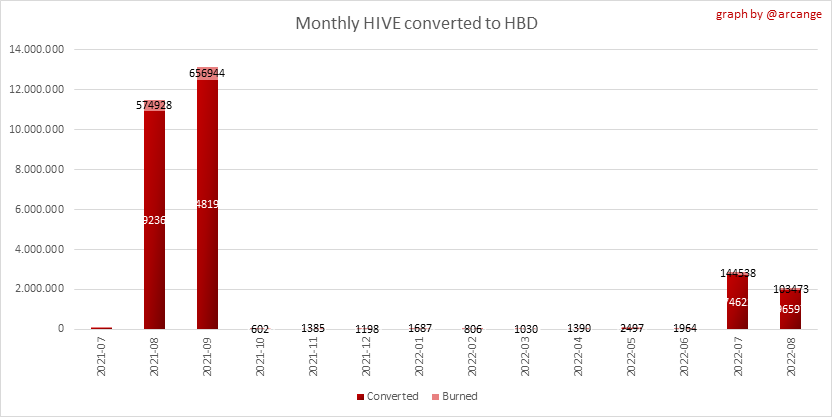Click the x-axis label 2021-07
Screen dimensions: 832x417
coord(101,357)
